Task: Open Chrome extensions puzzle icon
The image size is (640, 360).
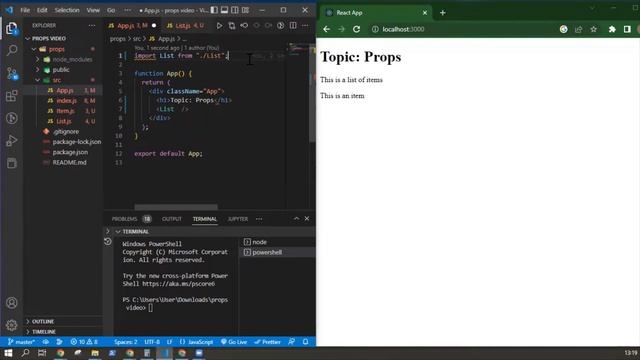Action: click(x=612, y=29)
